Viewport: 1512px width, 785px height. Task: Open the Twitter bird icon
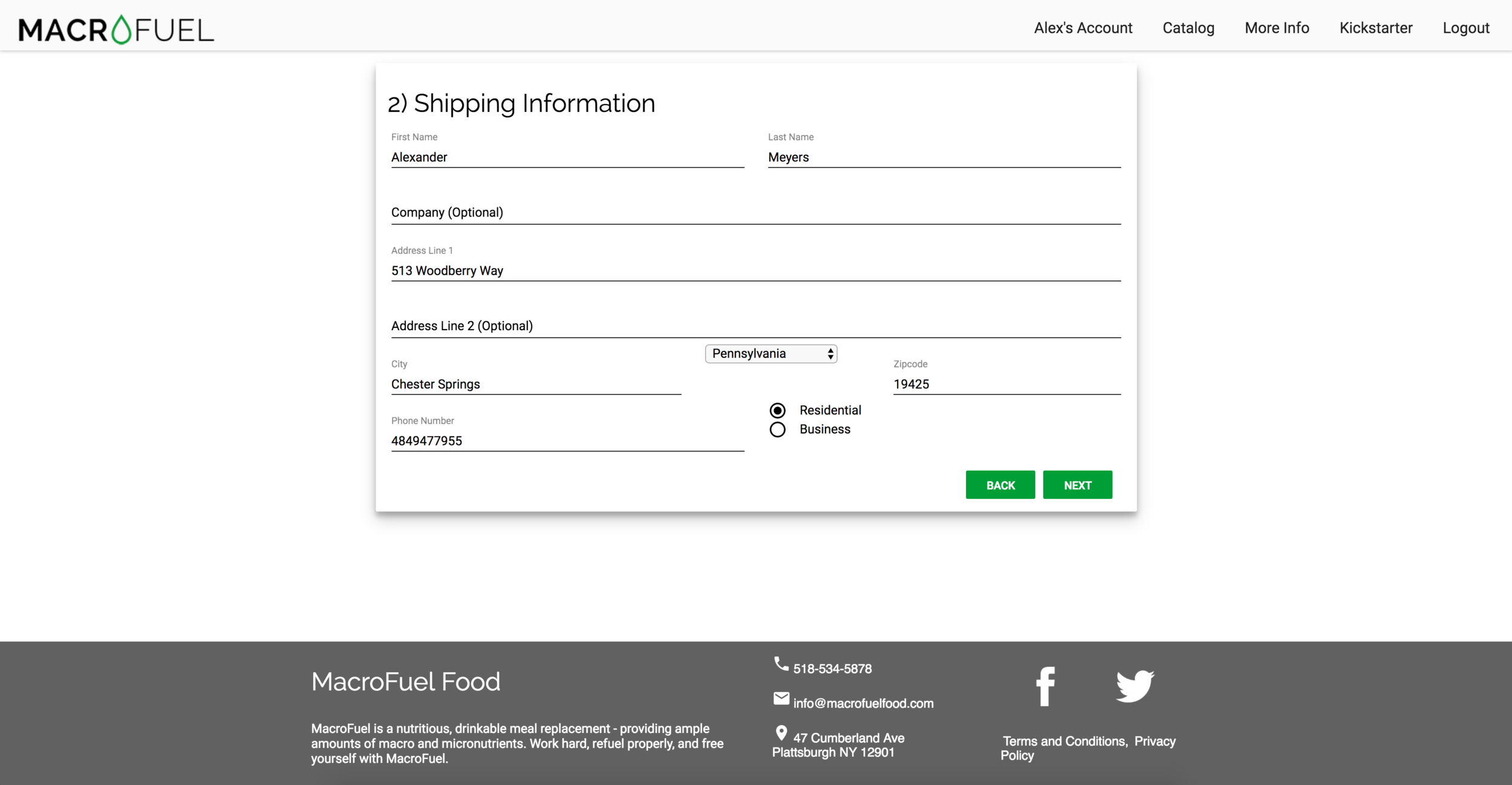(1135, 685)
